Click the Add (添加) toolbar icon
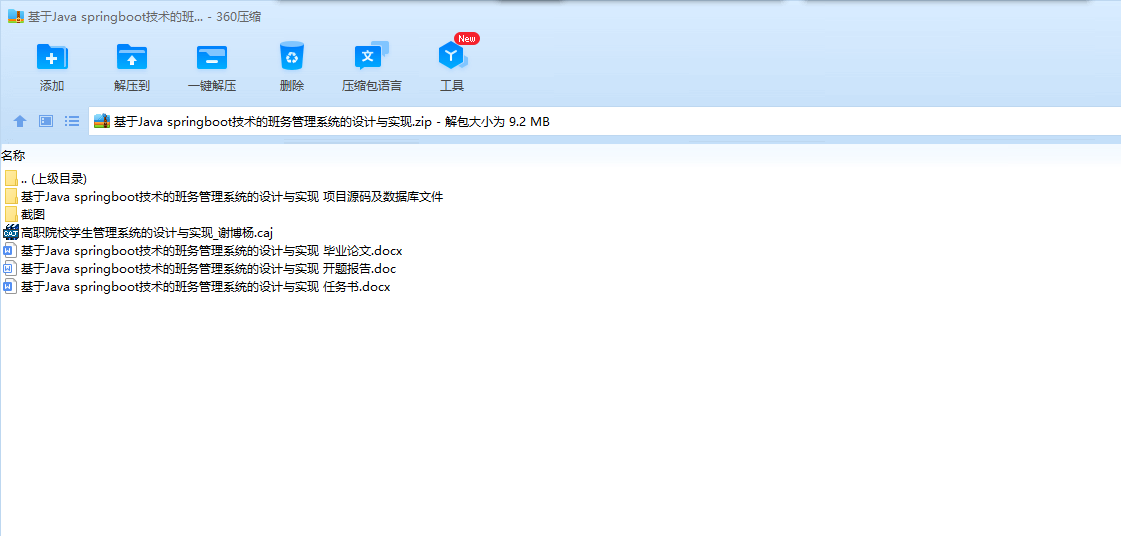This screenshot has height=536, width=1121. click(52, 56)
